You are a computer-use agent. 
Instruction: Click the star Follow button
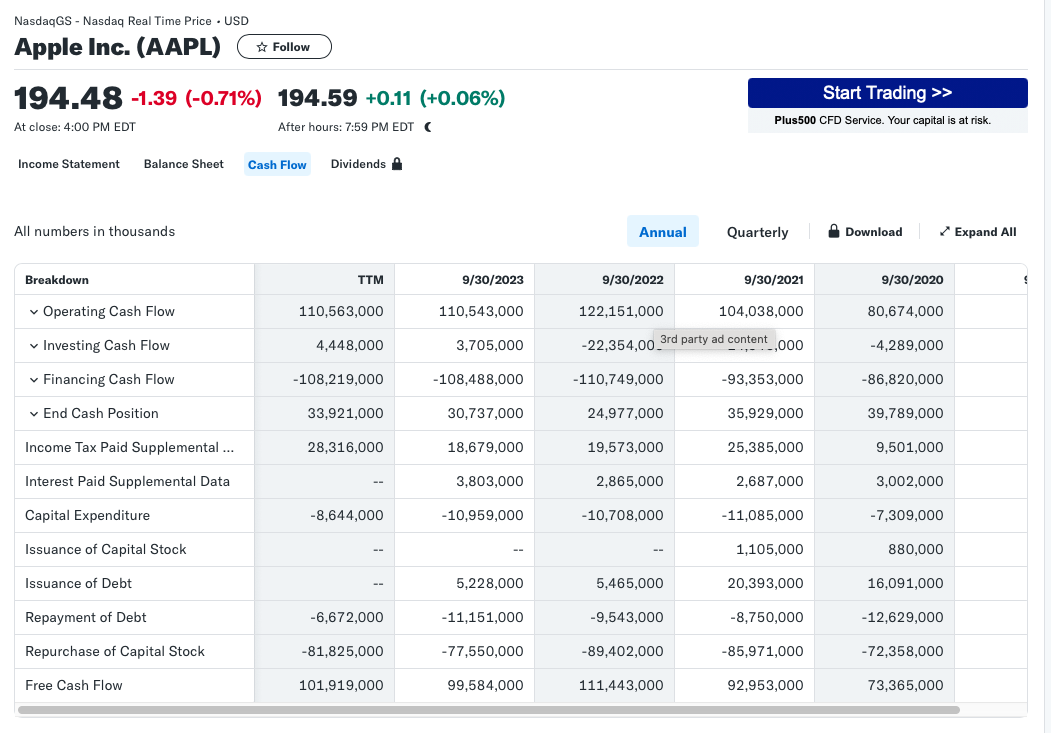point(284,47)
